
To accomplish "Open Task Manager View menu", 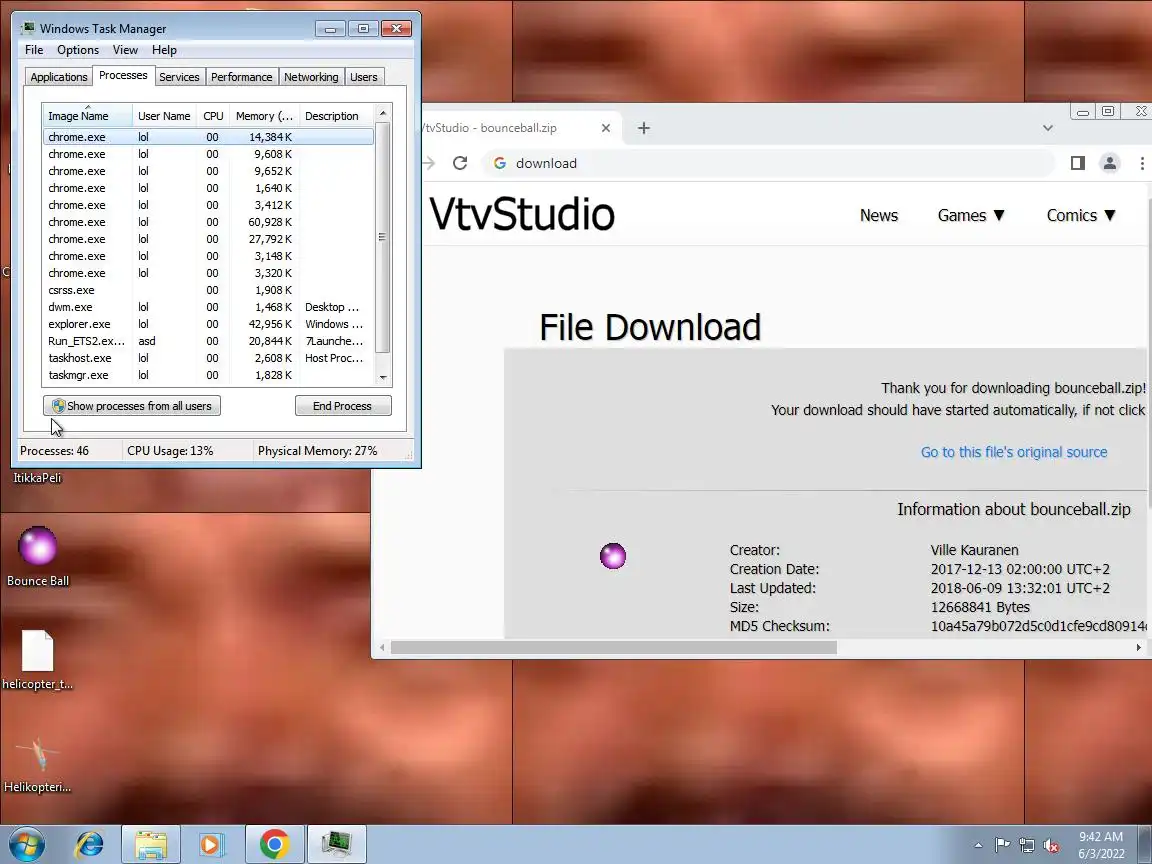I will pyautogui.click(x=125, y=50).
